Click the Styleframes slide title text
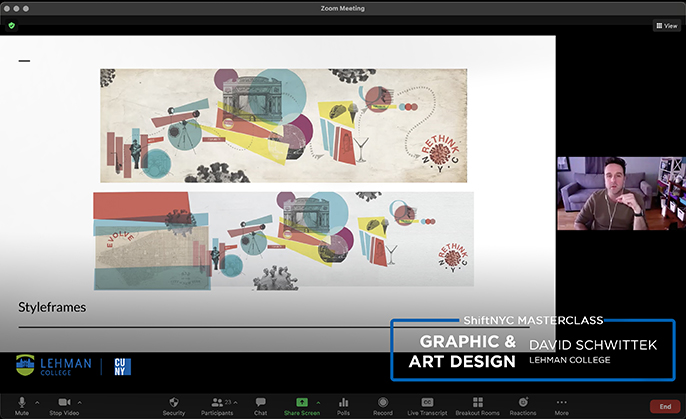 point(52,307)
